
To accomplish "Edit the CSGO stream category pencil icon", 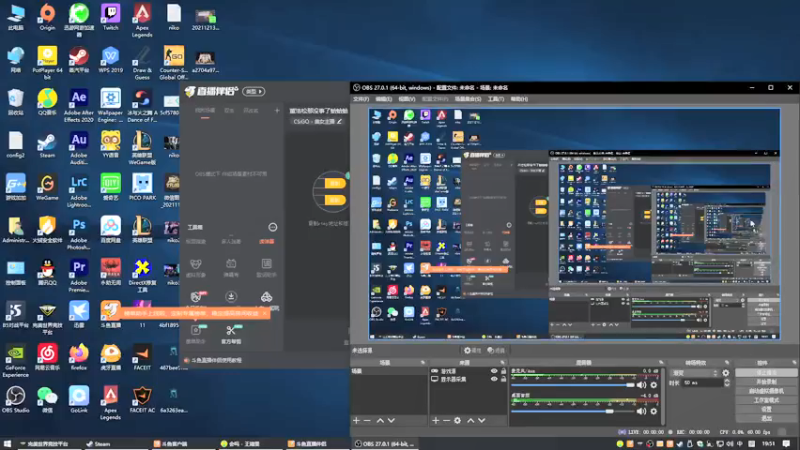I will [340, 121].
